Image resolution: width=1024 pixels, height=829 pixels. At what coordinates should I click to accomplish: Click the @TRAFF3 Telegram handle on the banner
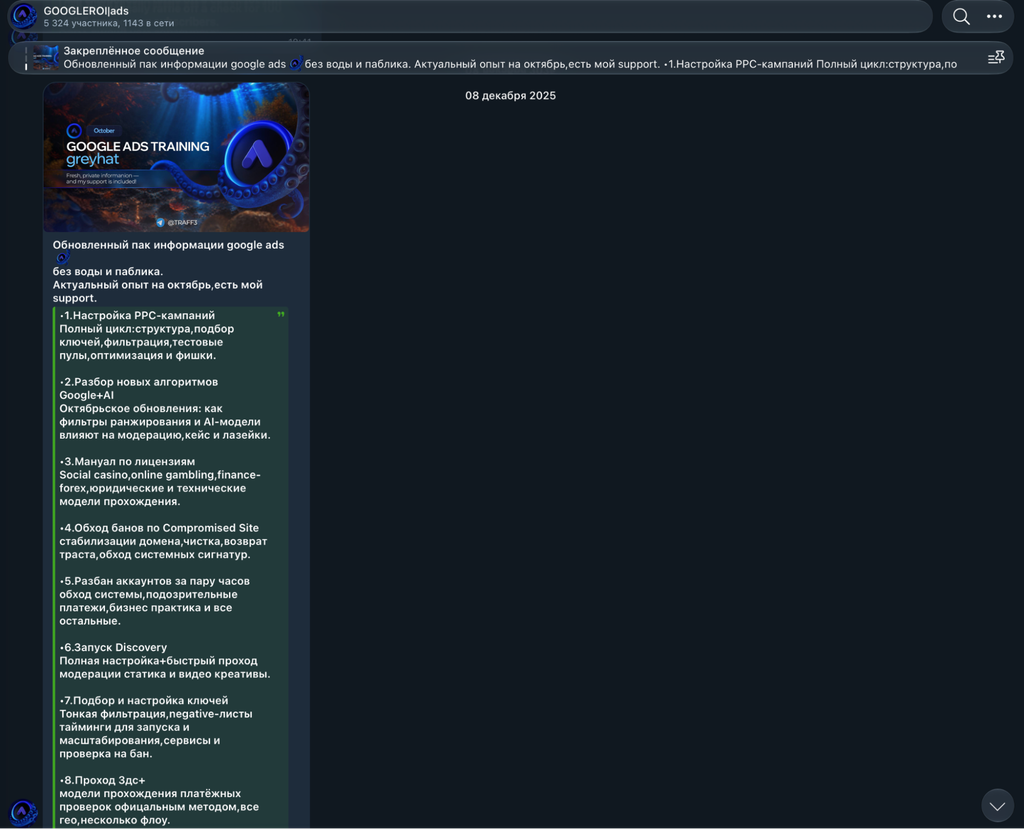tap(177, 223)
